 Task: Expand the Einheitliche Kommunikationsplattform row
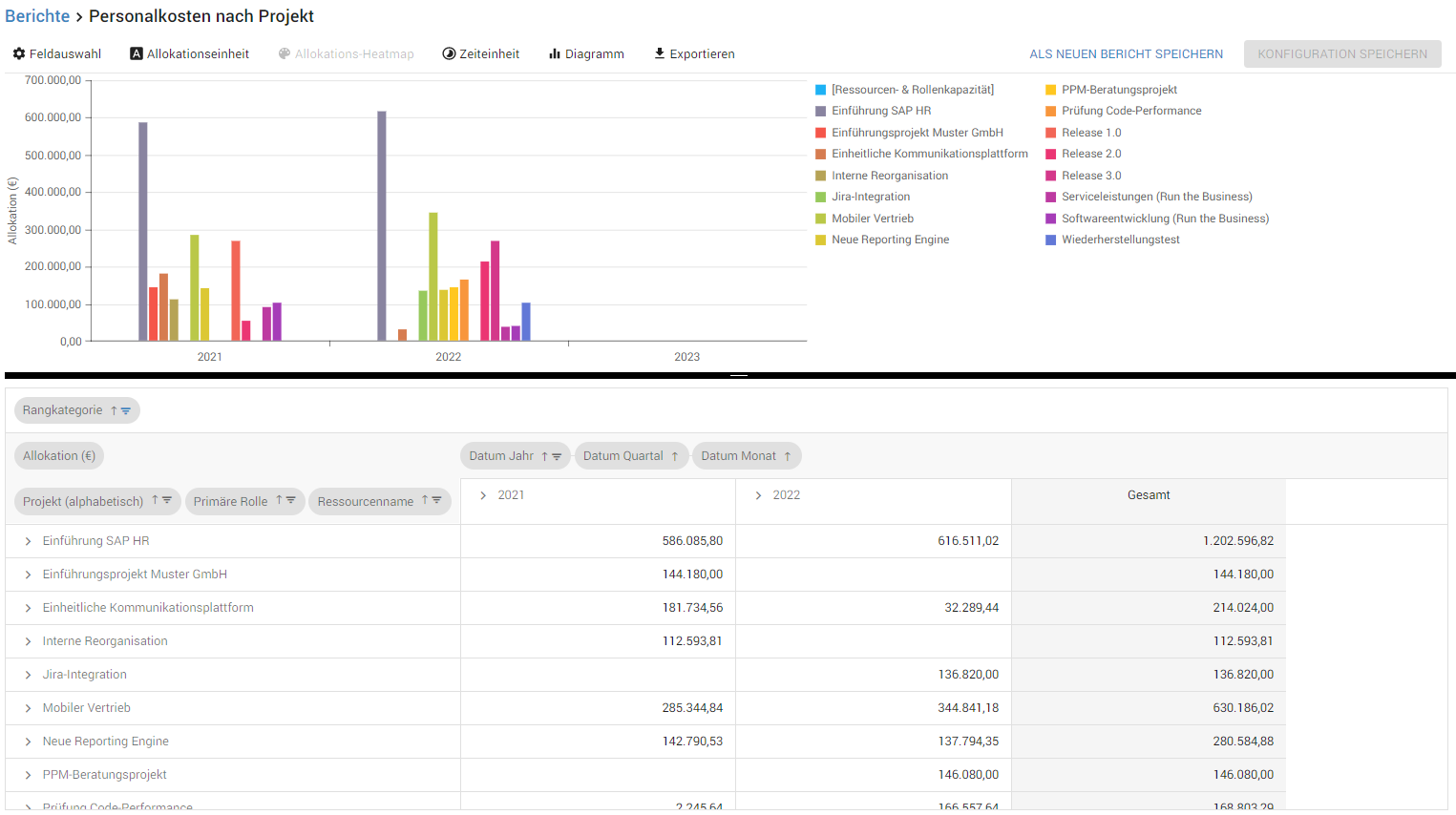[28, 608]
